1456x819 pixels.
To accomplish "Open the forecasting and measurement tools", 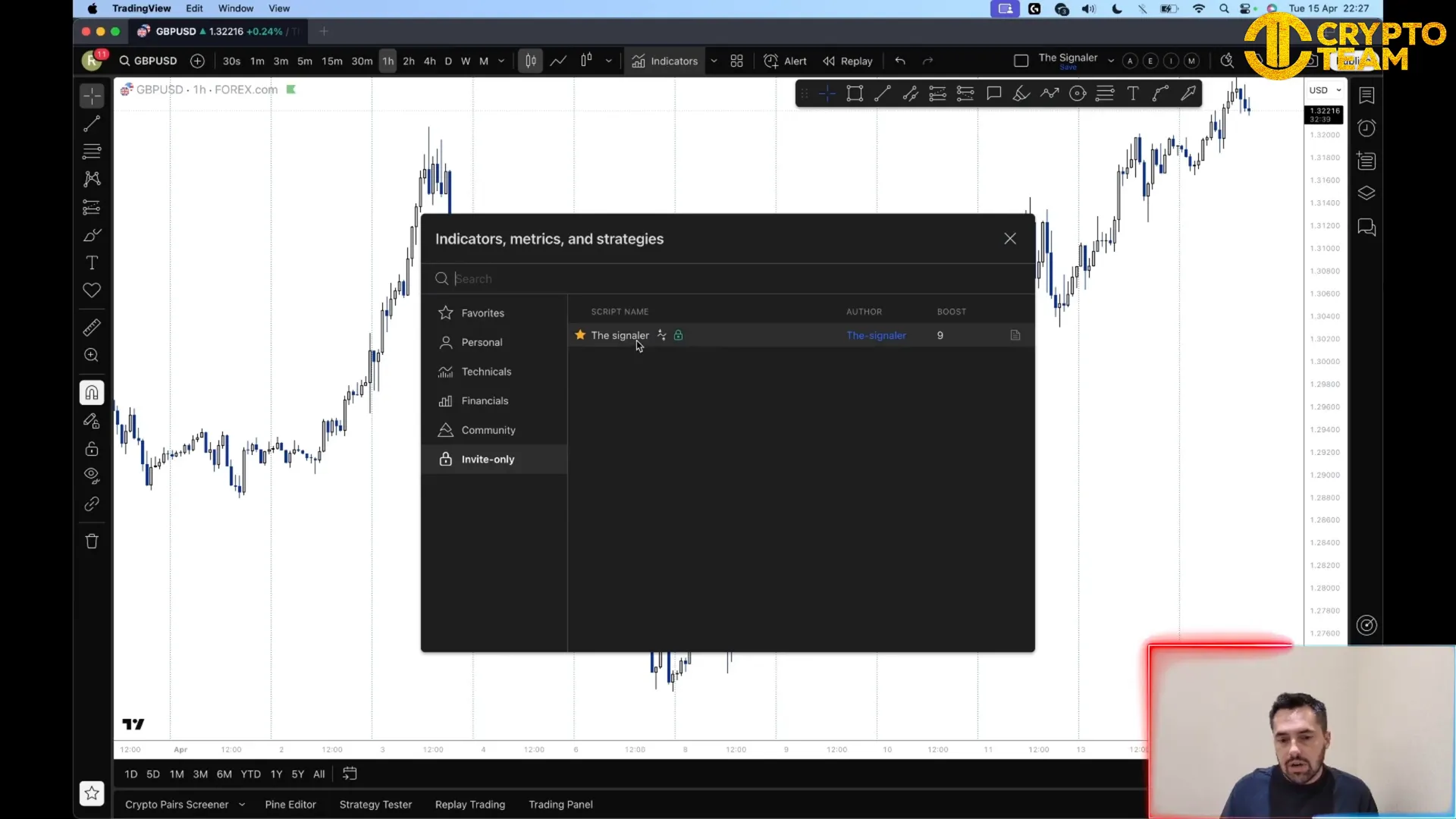I will (x=92, y=207).
